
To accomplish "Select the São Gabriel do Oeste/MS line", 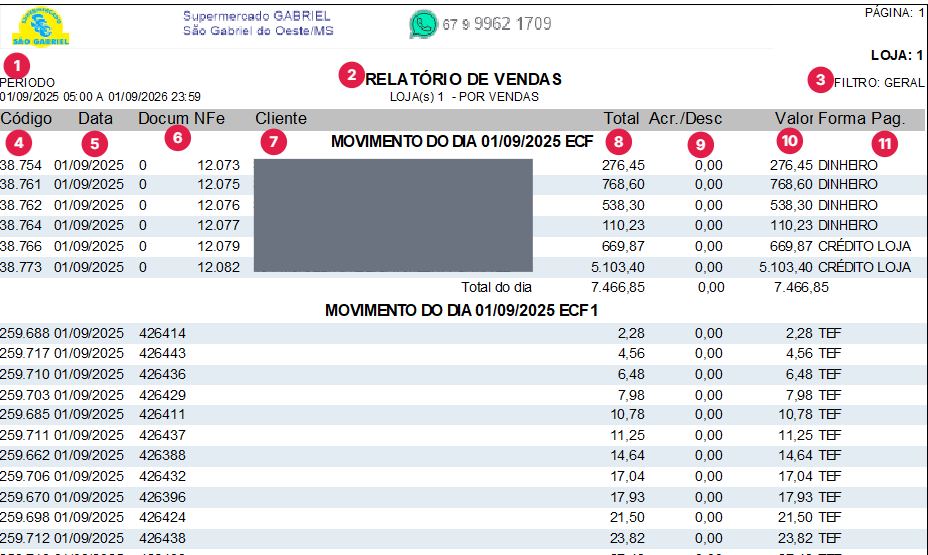I will click(x=258, y=31).
